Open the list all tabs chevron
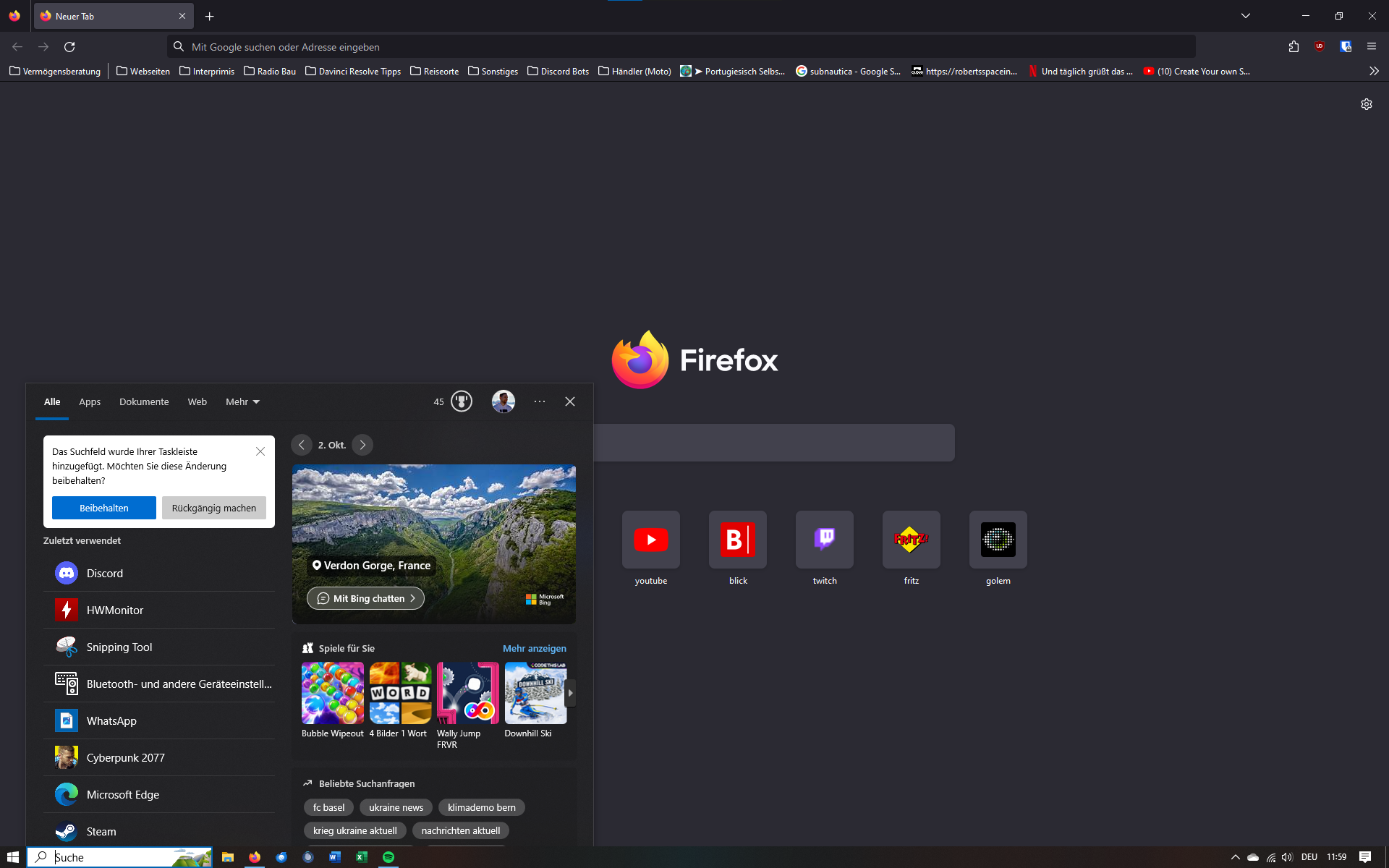 (1245, 16)
